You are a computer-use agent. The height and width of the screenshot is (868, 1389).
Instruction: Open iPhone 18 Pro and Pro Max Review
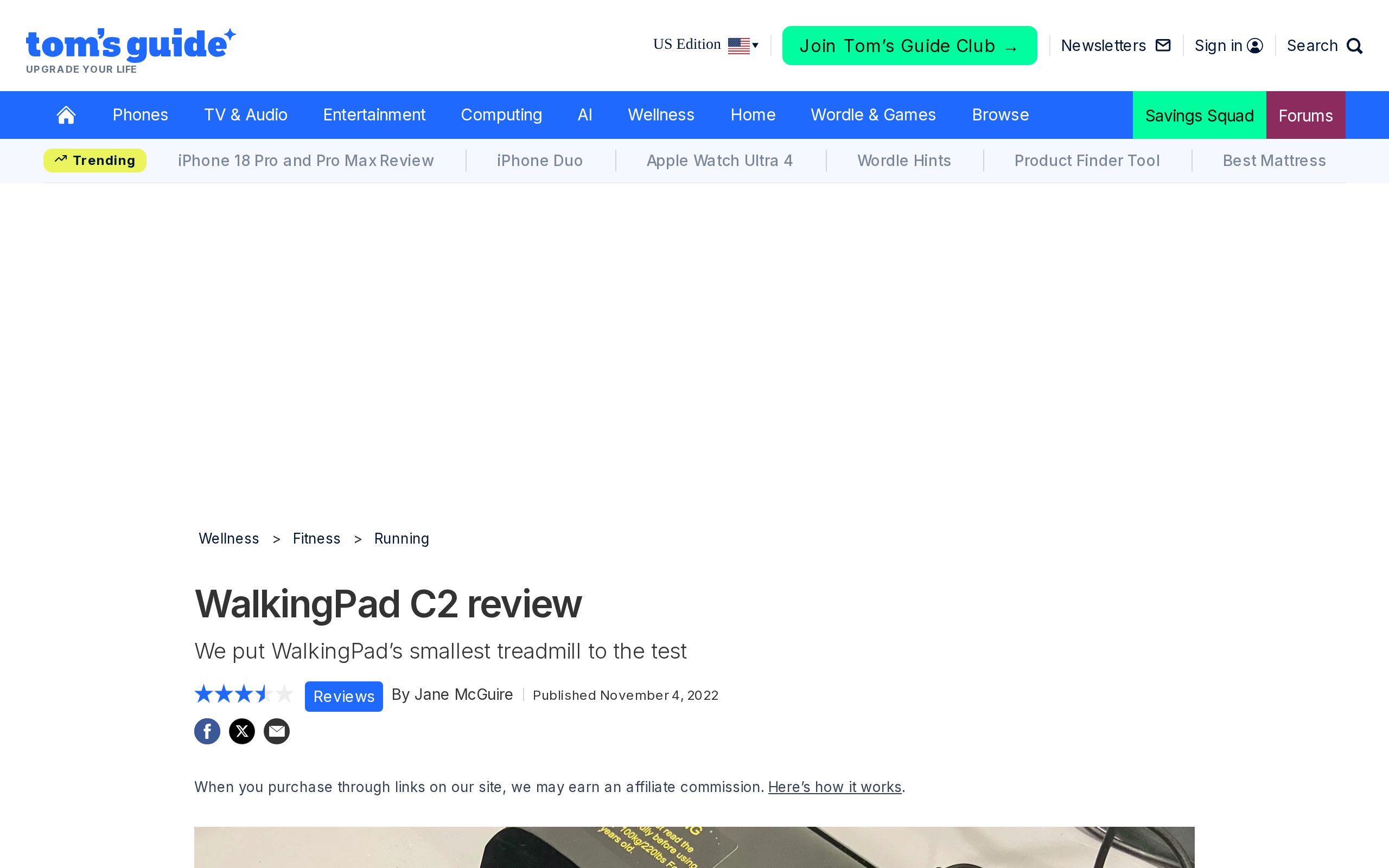(306, 161)
